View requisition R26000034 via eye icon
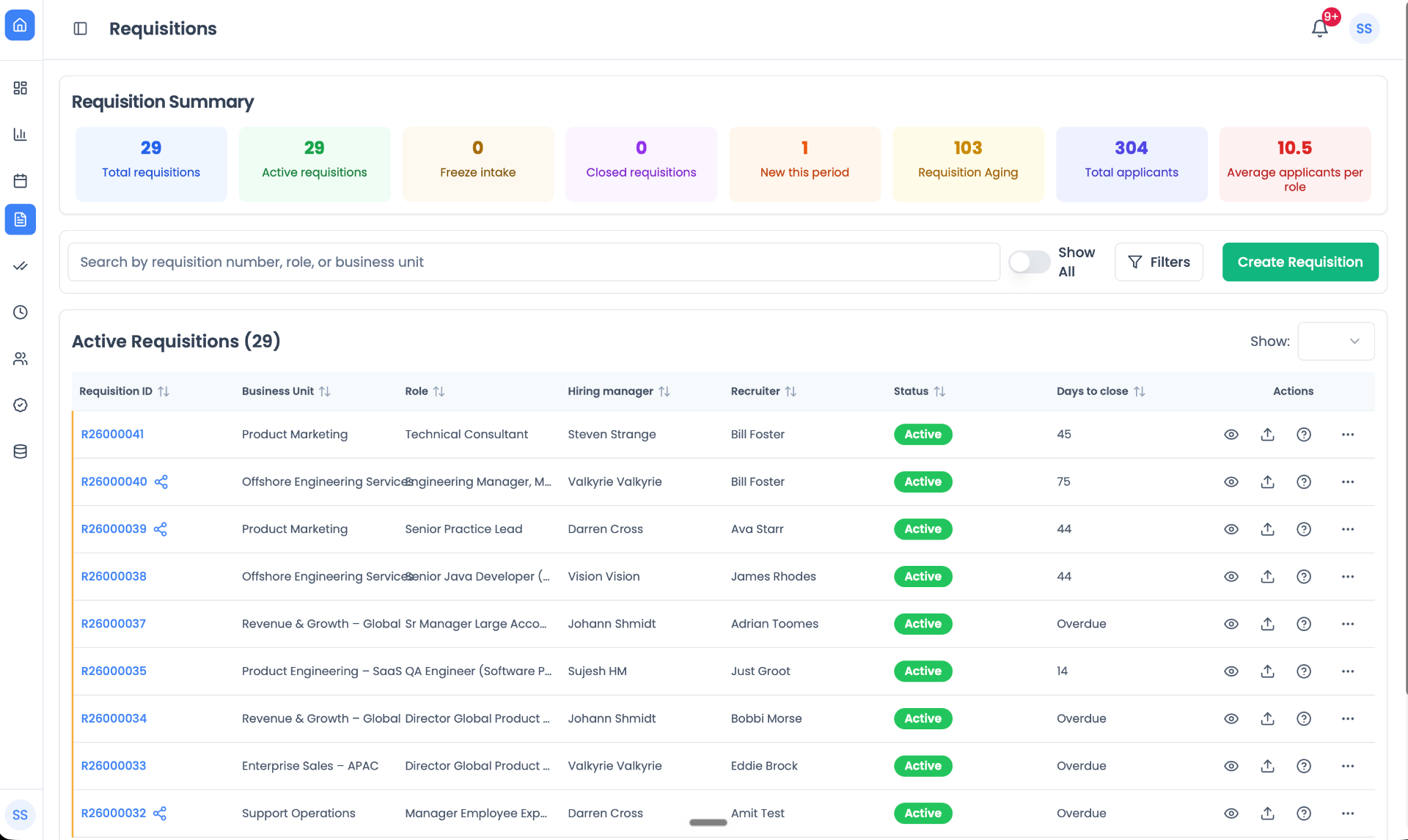Viewport: 1408px width, 840px height. [x=1231, y=718]
